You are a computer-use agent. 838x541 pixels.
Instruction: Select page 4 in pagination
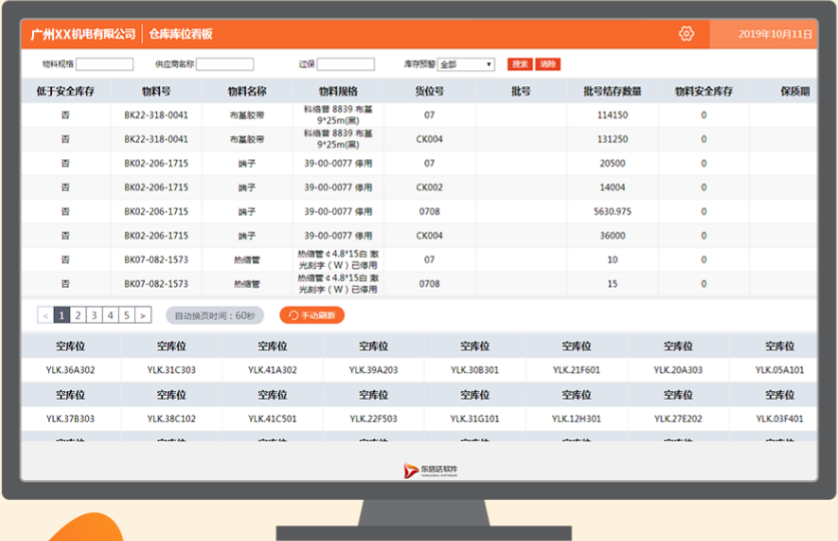110,315
